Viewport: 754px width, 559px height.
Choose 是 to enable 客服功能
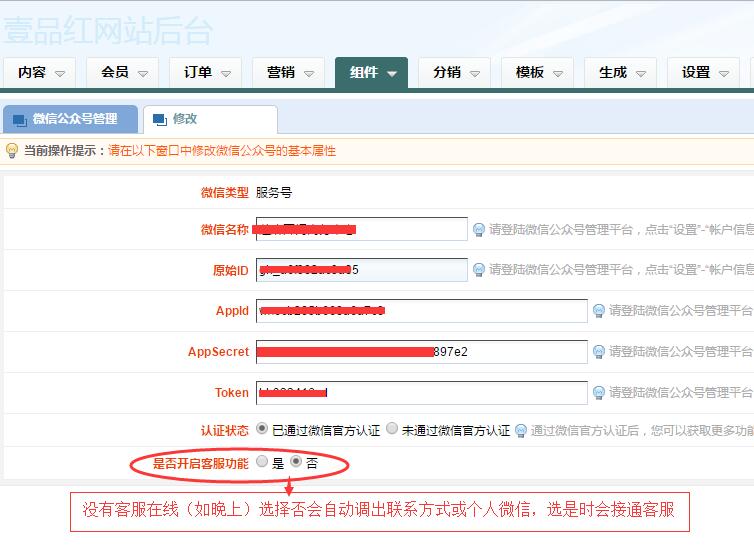262,462
